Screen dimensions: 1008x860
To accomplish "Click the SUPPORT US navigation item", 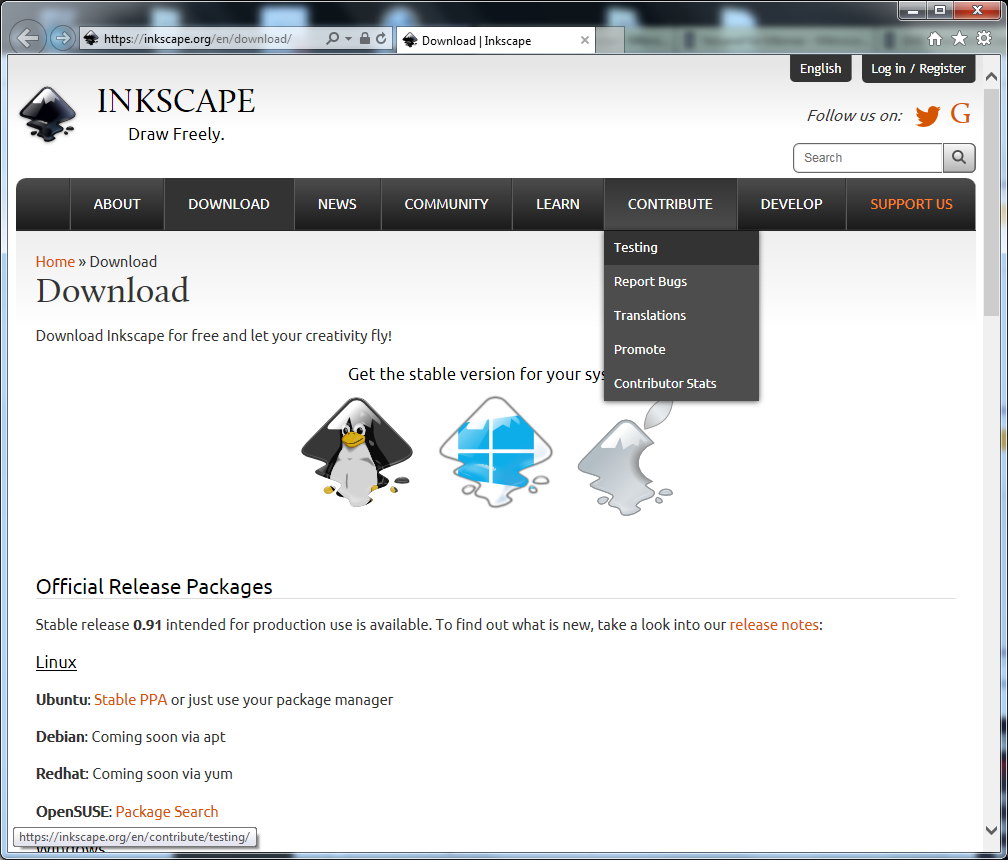I will point(911,204).
